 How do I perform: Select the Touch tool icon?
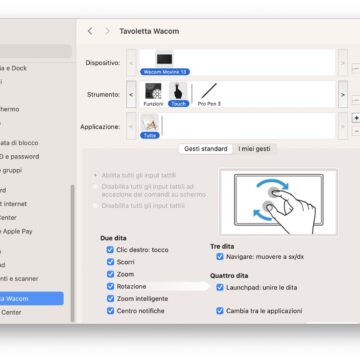178,95
